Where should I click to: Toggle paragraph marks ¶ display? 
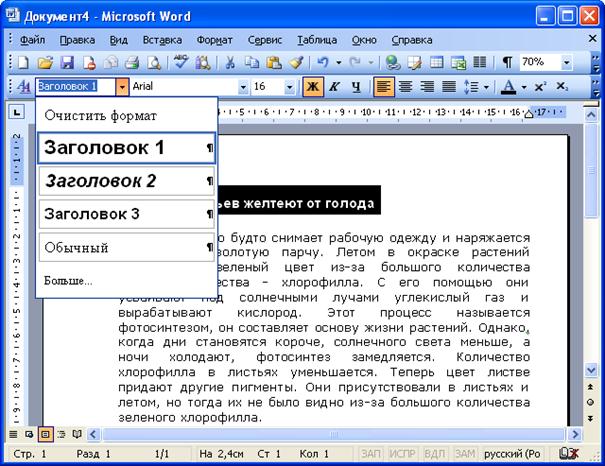point(507,62)
